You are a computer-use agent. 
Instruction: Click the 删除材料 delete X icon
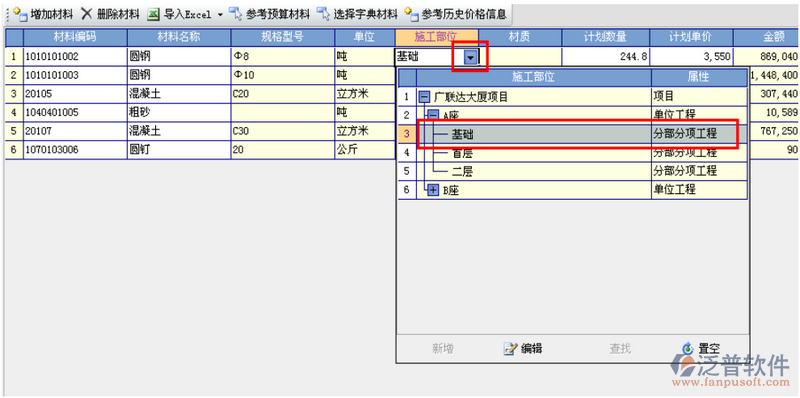tap(87, 14)
